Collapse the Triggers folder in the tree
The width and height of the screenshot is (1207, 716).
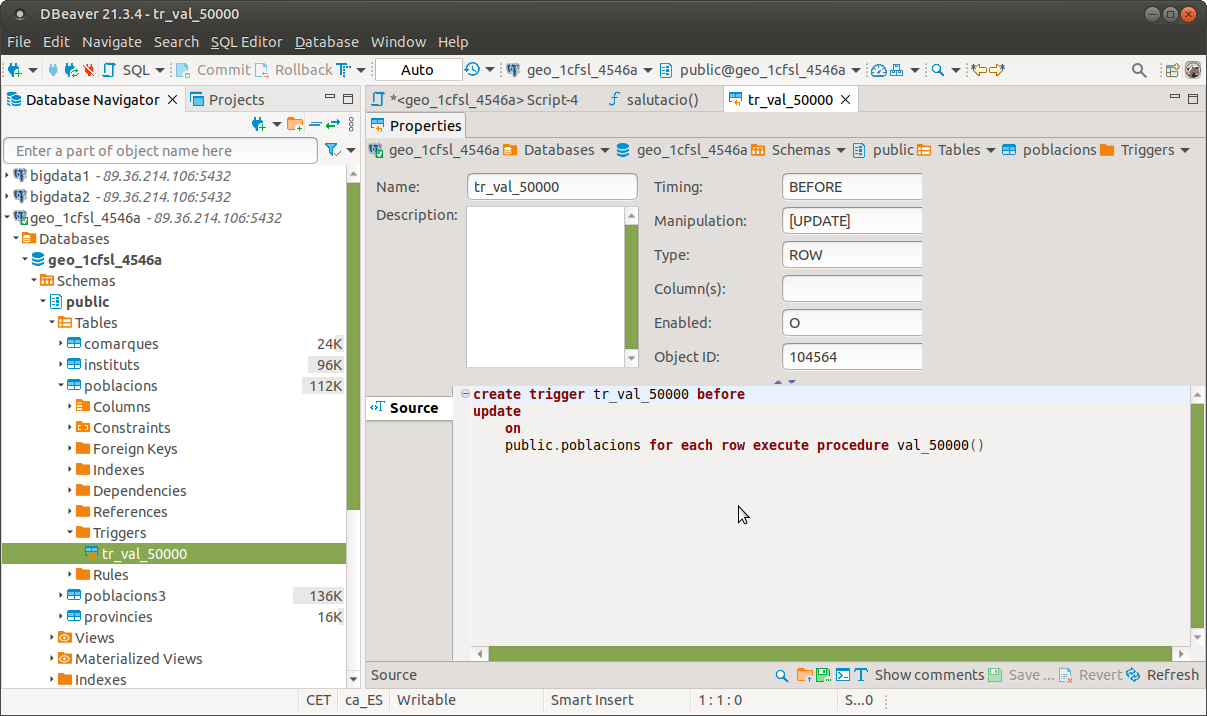(x=71, y=533)
